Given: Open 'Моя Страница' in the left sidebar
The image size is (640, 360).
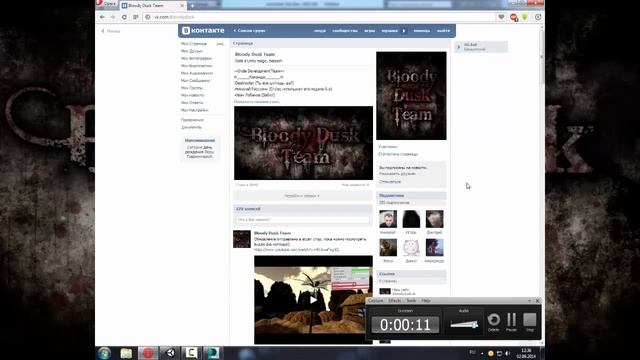Looking at the screenshot, I should tap(194, 44).
